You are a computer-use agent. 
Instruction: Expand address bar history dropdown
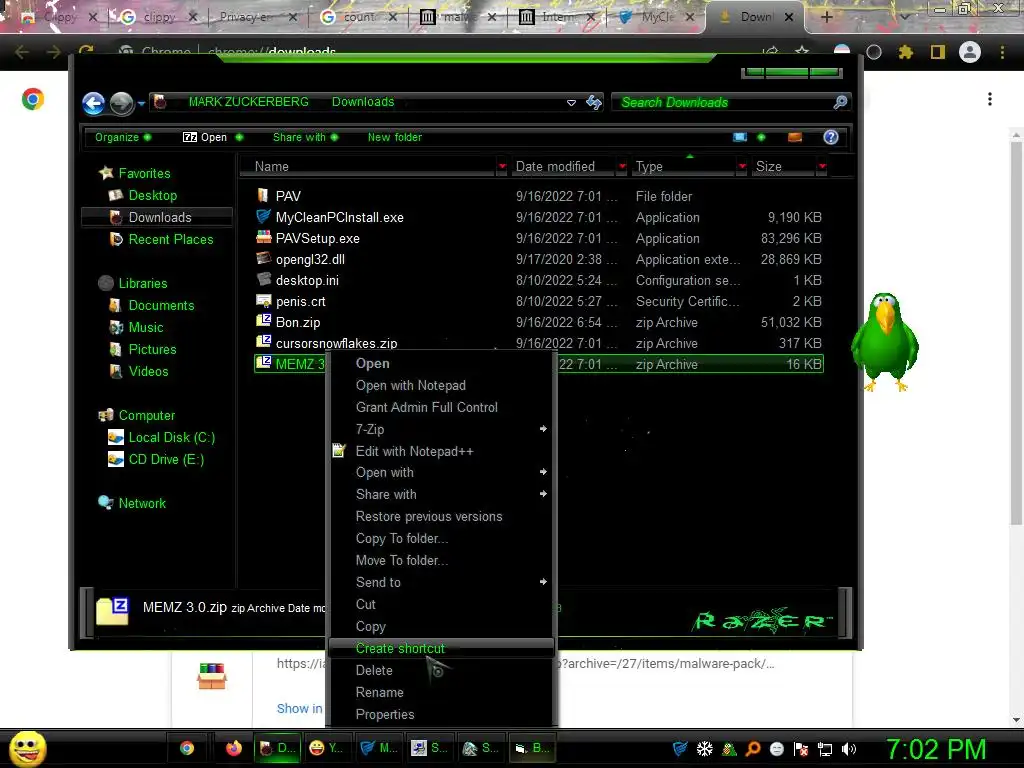(571, 103)
